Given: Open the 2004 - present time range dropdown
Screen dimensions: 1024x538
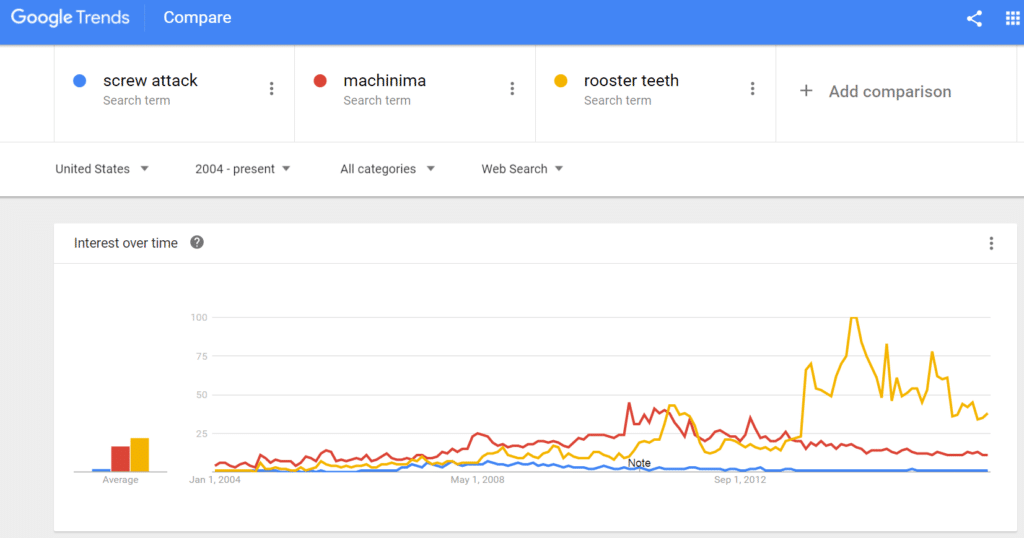Looking at the screenshot, I should click(x=242, y=169).
